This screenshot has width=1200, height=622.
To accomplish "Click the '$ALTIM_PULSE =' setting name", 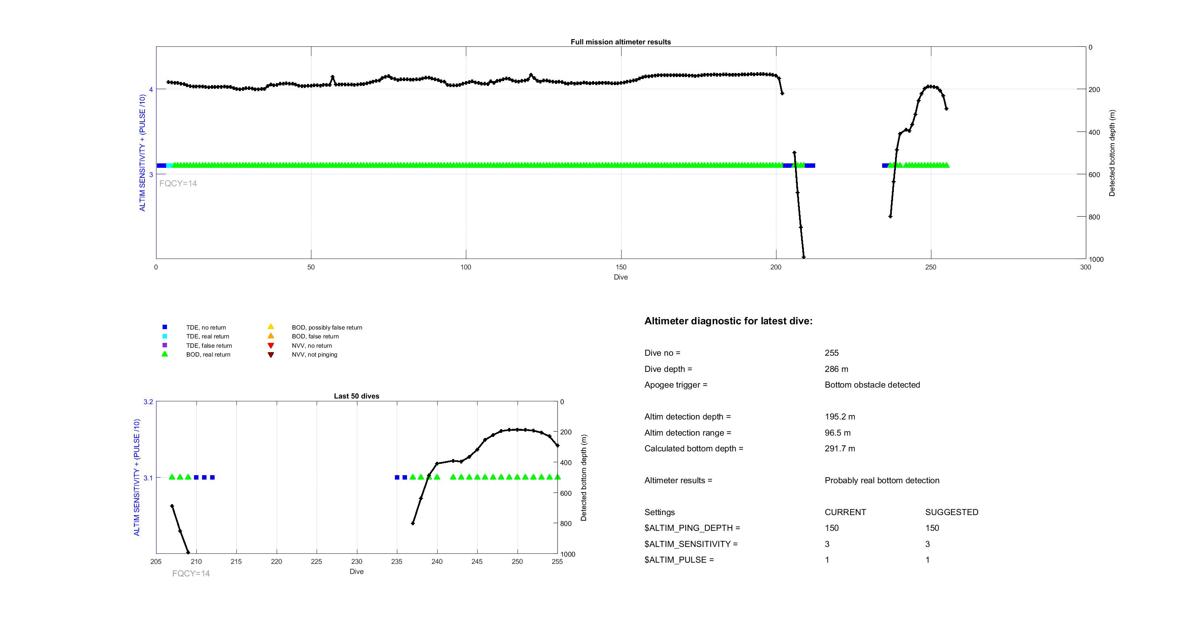I will point(680,560).
